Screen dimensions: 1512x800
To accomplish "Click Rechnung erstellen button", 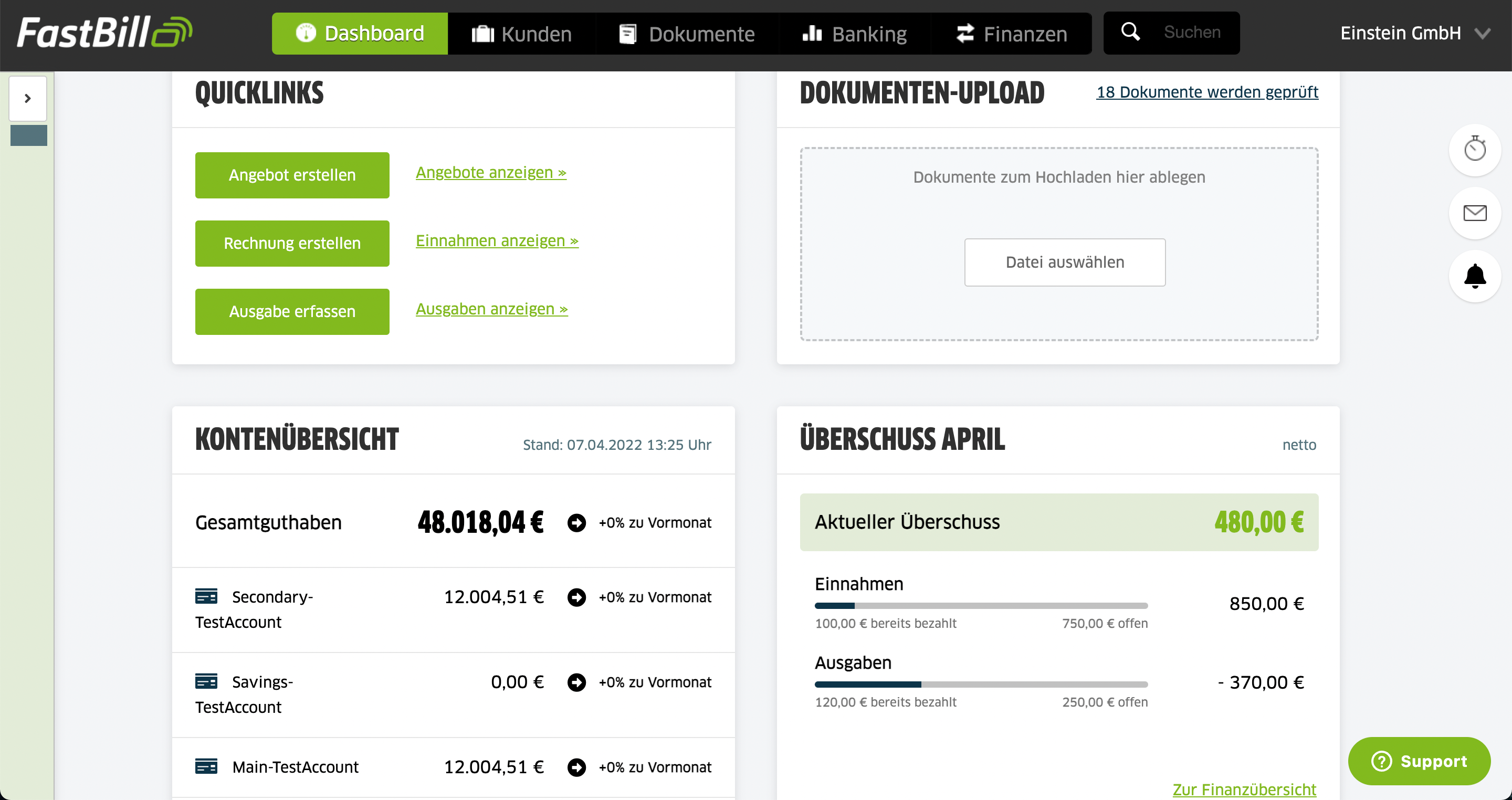I will [292, 243].
